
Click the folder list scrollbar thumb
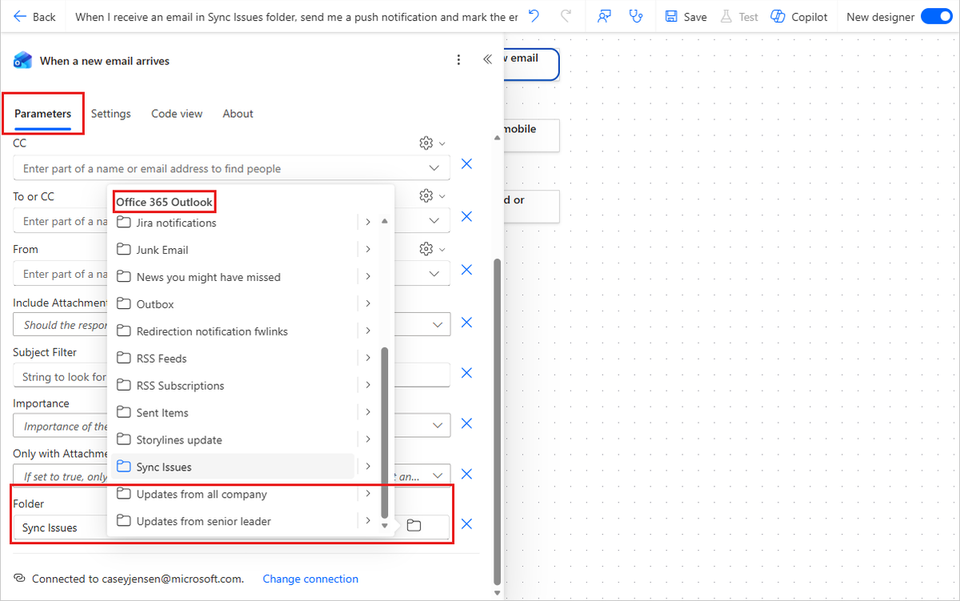[384, 432]
